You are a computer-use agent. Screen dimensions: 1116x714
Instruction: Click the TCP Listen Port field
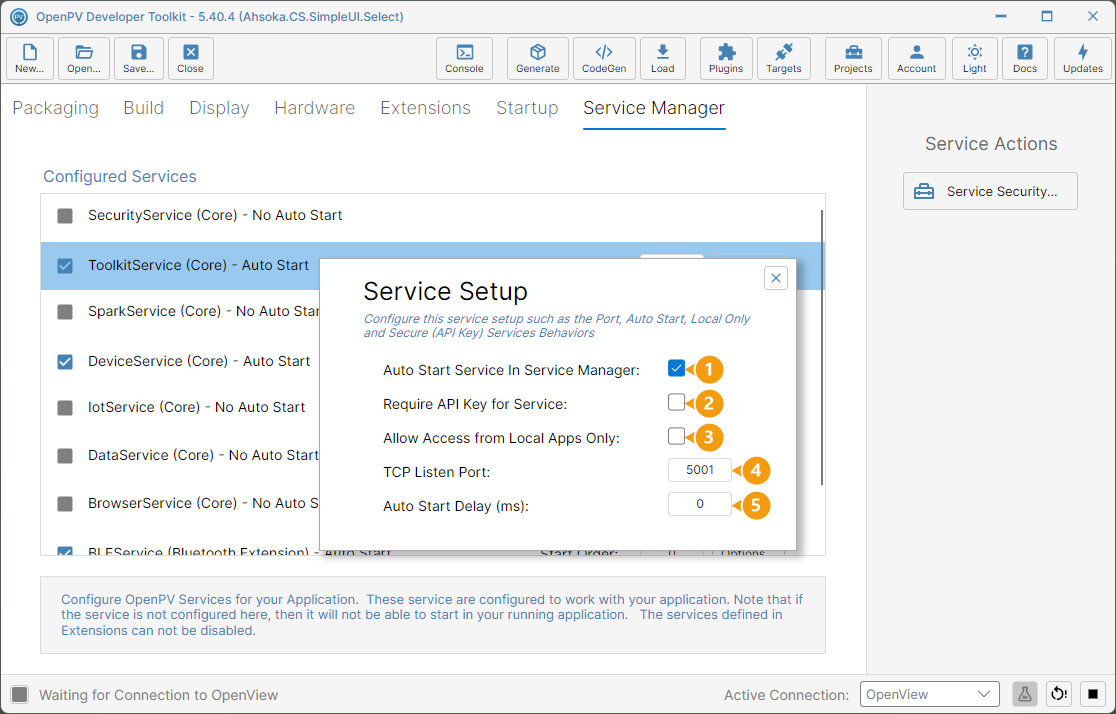click(x=700, y=470)
